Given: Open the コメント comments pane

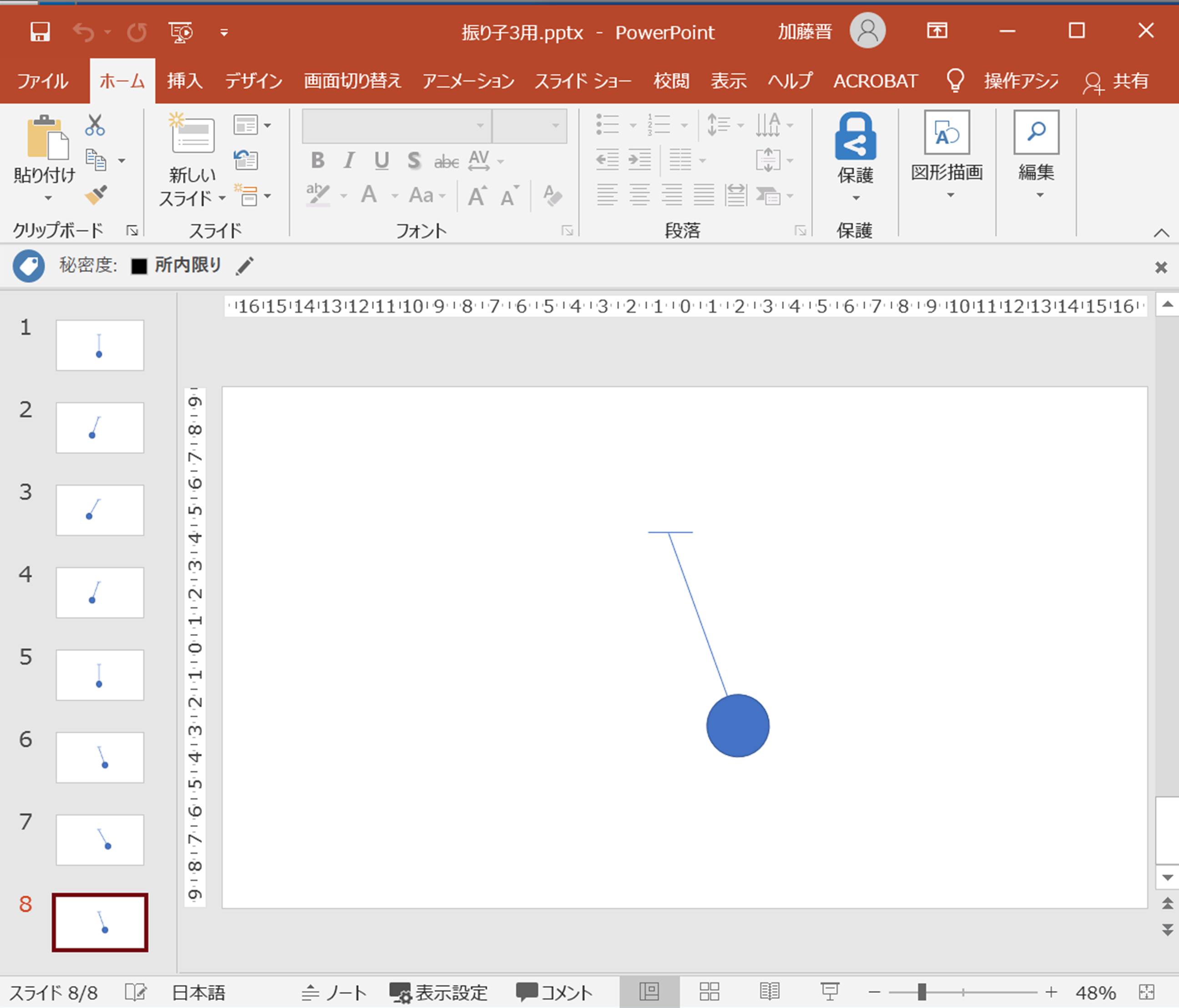Looking at the screenshot, I should pyautogui.click(x=554, y=993).
